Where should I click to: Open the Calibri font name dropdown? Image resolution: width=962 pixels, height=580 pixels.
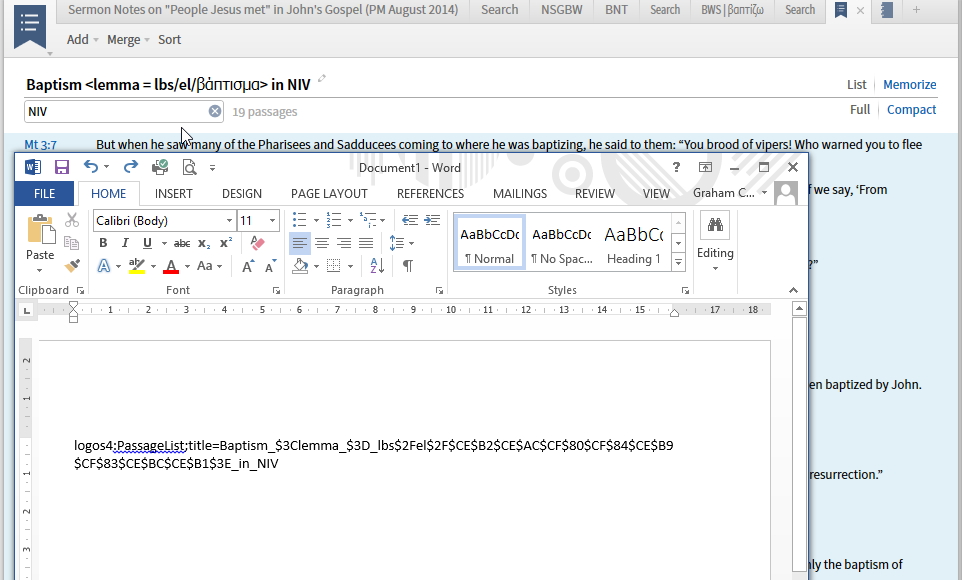click(229, 220)
